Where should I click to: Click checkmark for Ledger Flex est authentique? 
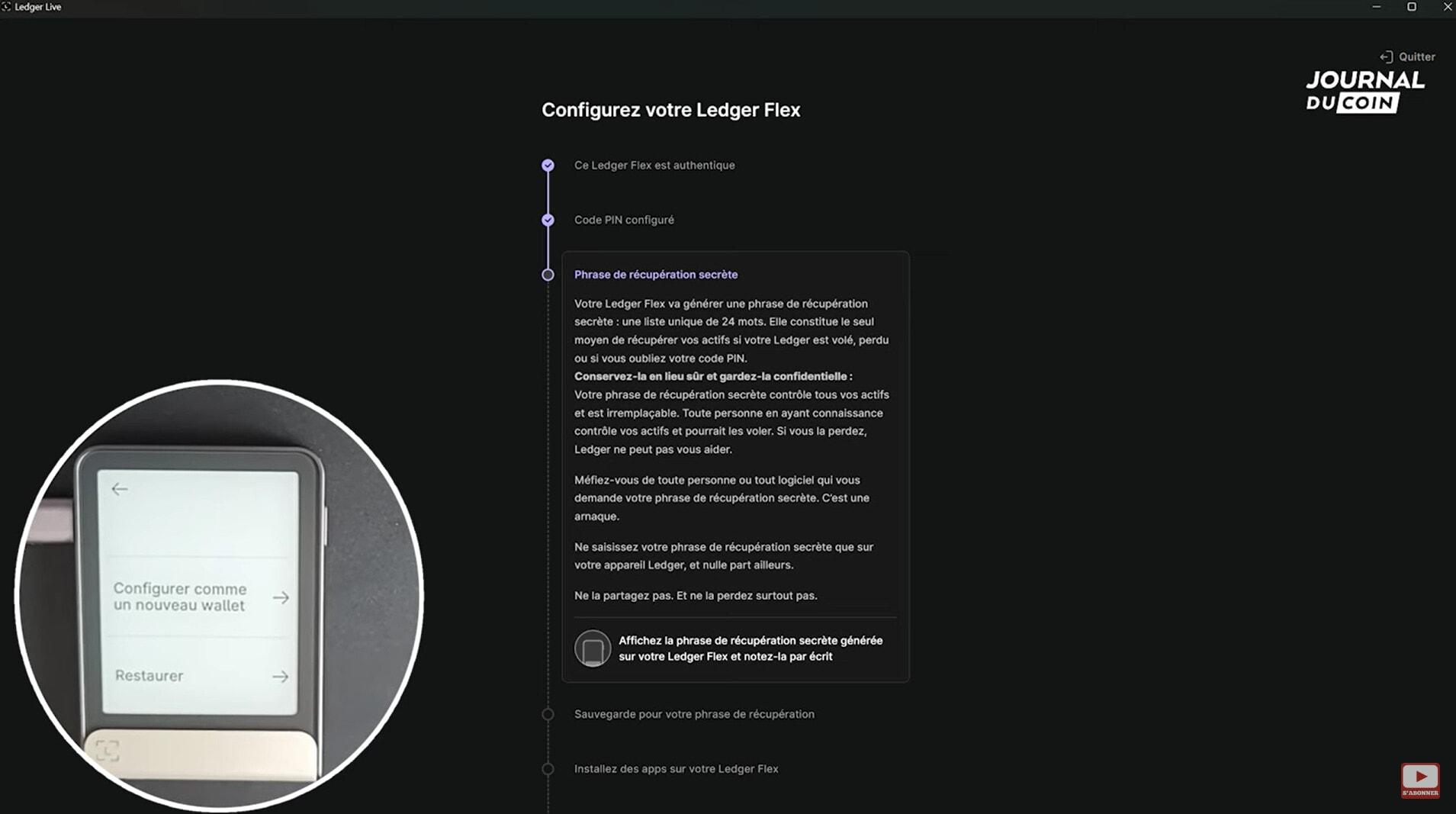click(x=548, y=166)
